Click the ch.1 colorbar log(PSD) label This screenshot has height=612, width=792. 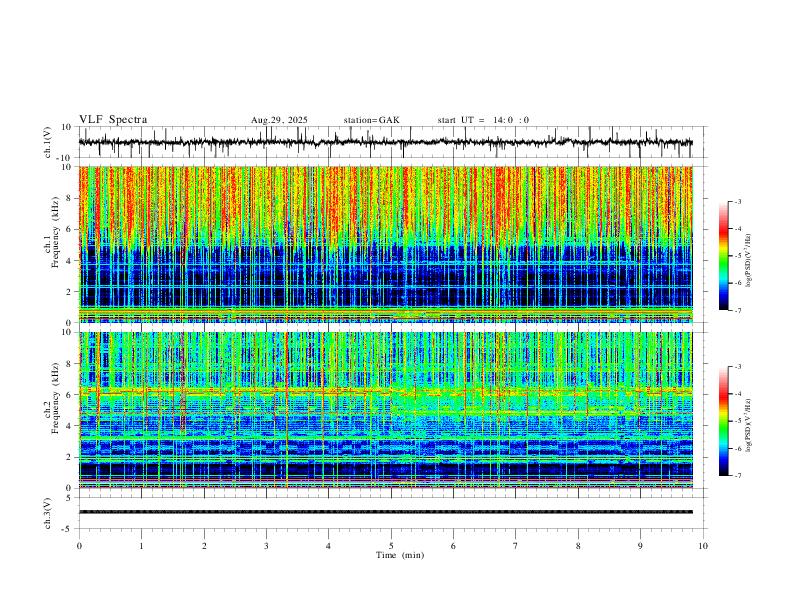click(x=748, y=261)
